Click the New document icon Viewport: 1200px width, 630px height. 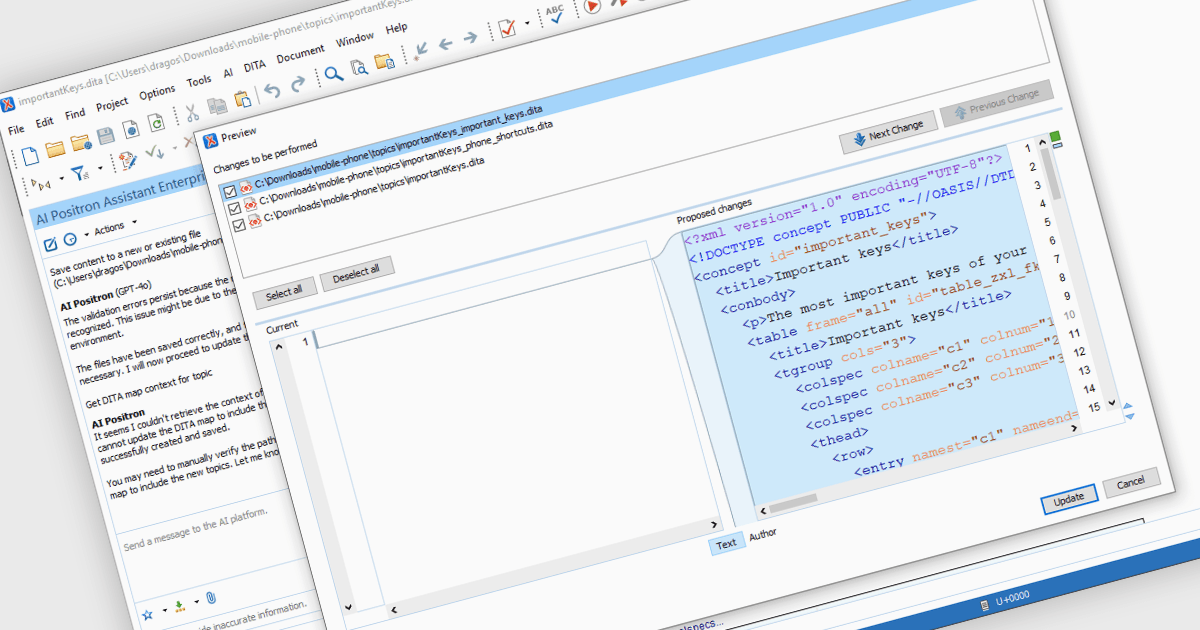(31, 154)
